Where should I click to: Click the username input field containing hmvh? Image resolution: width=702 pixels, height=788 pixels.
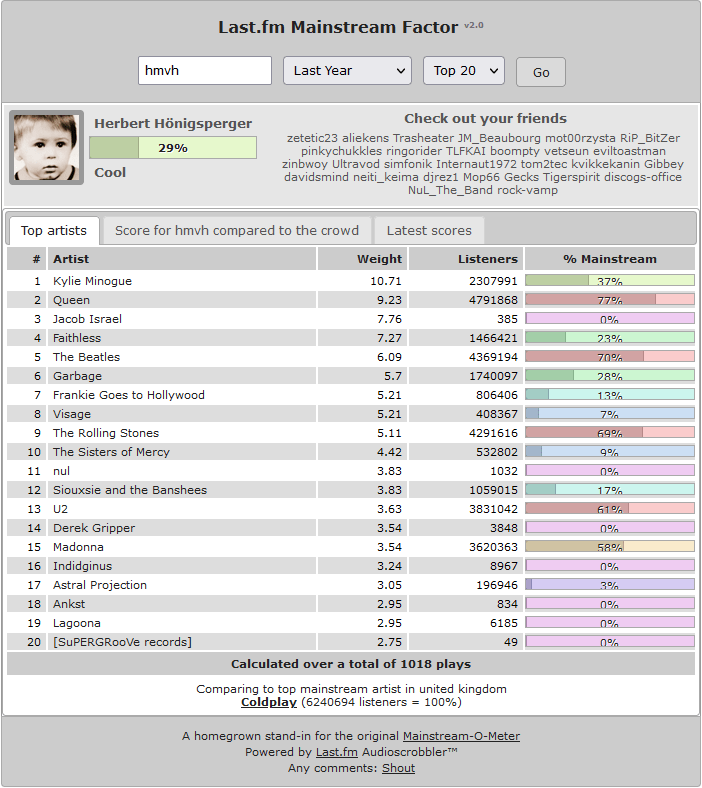click(x=205, y=70)
